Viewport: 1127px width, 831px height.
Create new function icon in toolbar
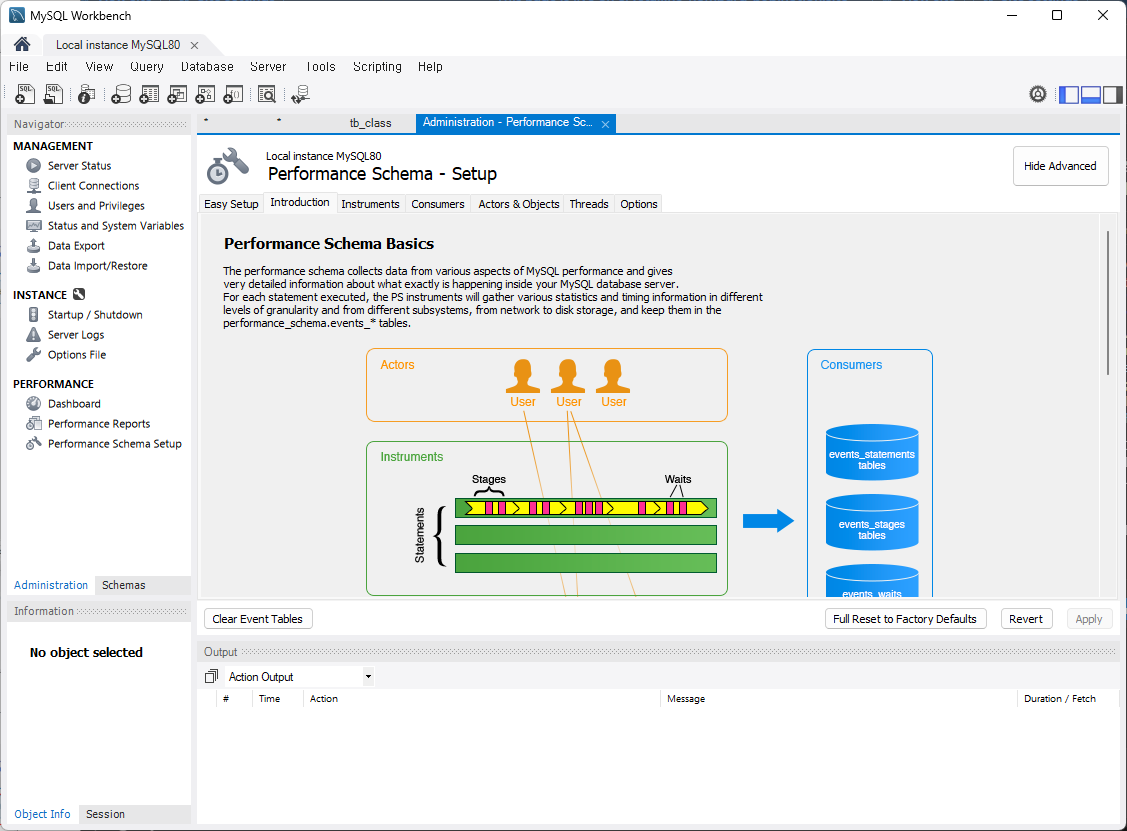pos(233,94)
